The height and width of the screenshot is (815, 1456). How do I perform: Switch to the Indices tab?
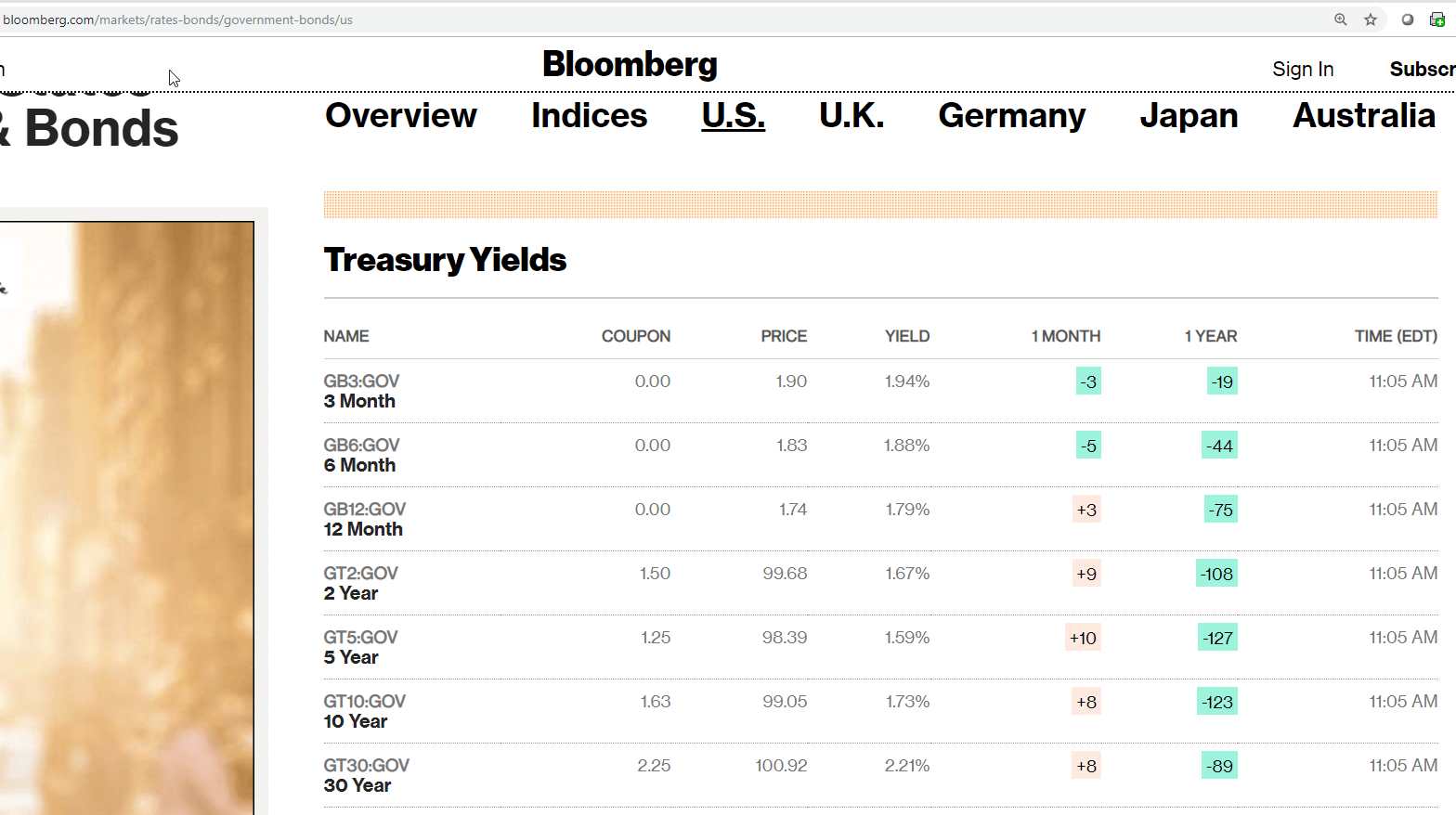(589, 116)
